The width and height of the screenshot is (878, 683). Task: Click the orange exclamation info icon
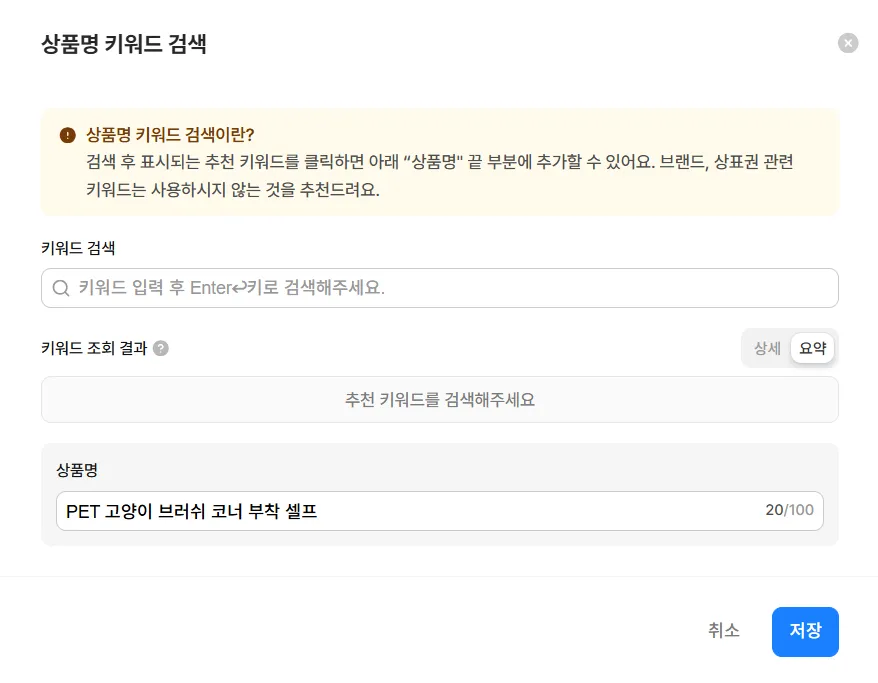pyautogui.click(x=68, y=135)
